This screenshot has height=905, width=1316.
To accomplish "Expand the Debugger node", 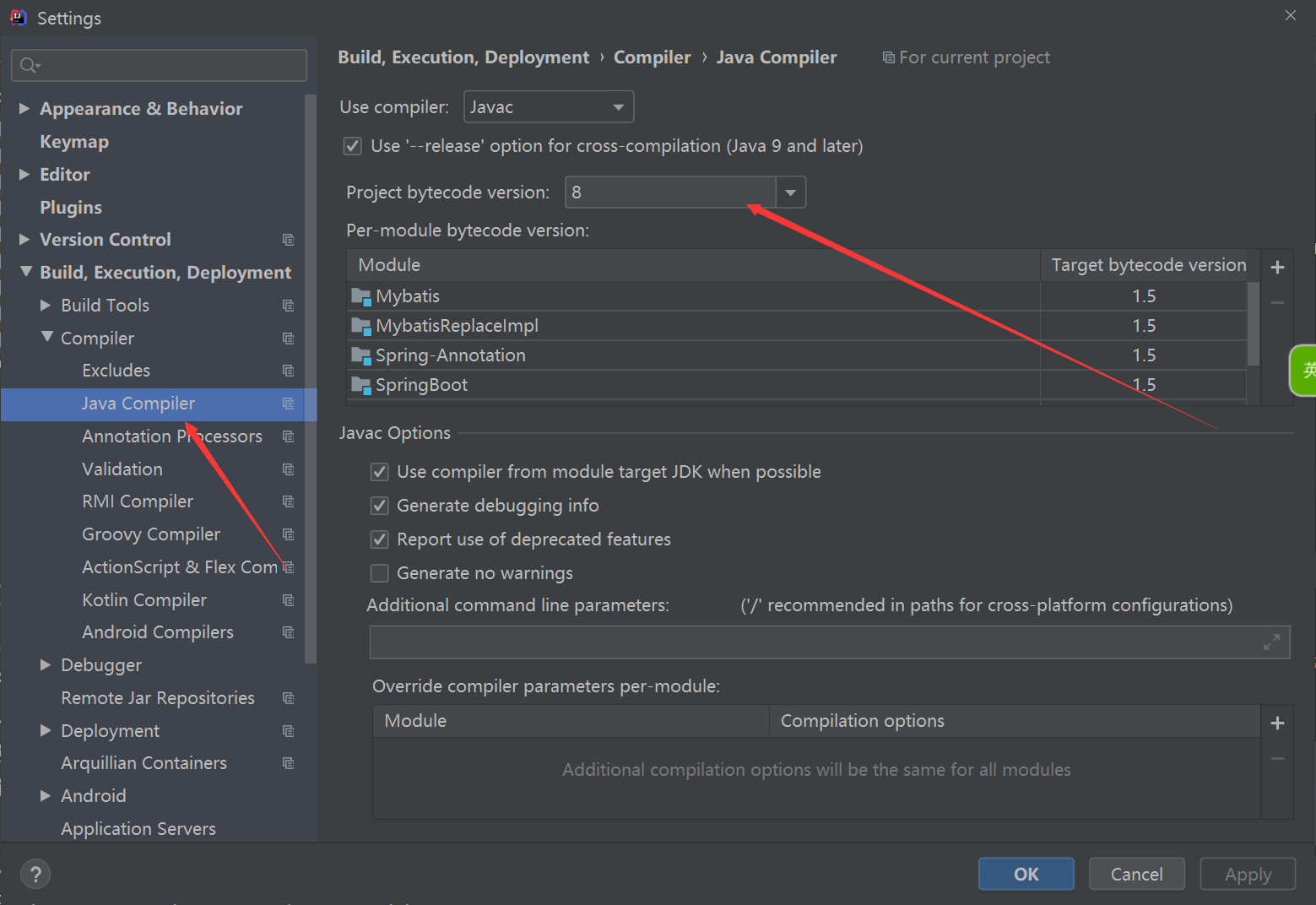I will tap(46, 665).
